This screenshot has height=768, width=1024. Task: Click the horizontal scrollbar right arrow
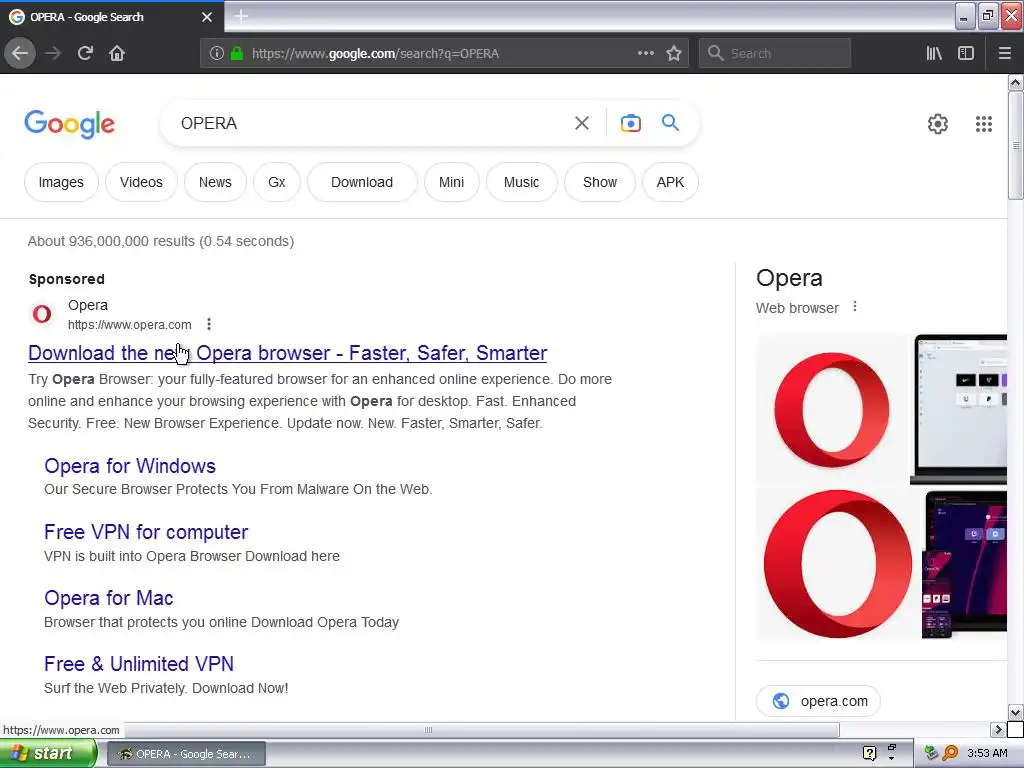(997, 729)
